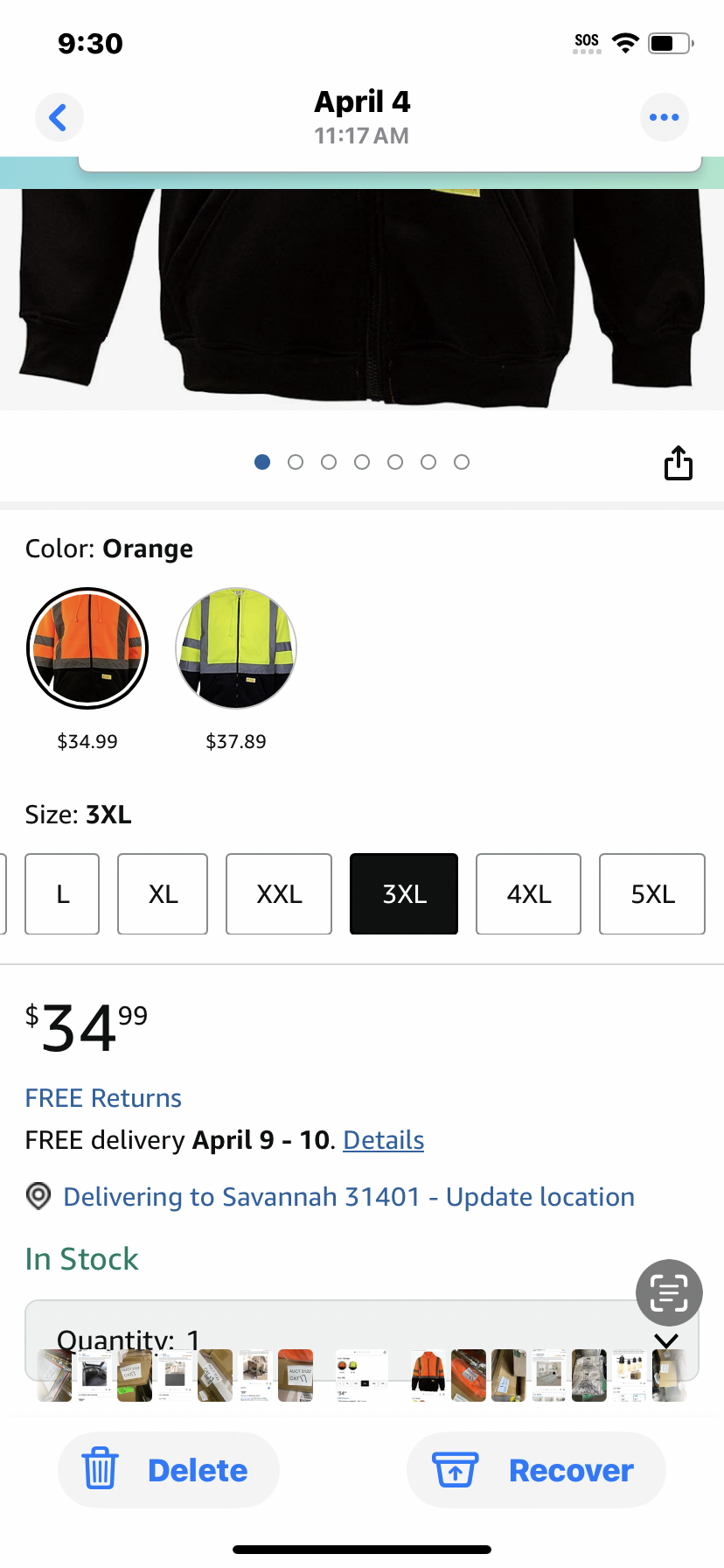Select the orange jacket color swatch
724x1568 pixels.
click(87, 648)
